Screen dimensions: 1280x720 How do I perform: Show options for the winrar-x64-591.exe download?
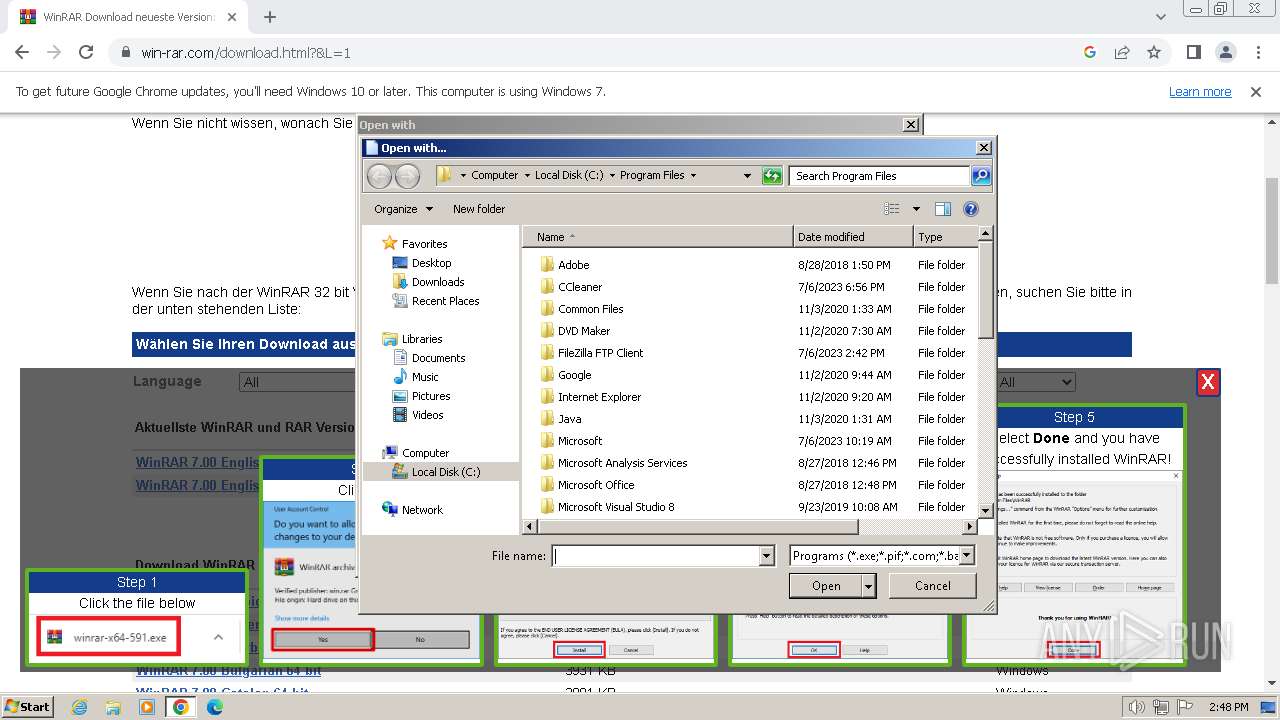[218, 637]
